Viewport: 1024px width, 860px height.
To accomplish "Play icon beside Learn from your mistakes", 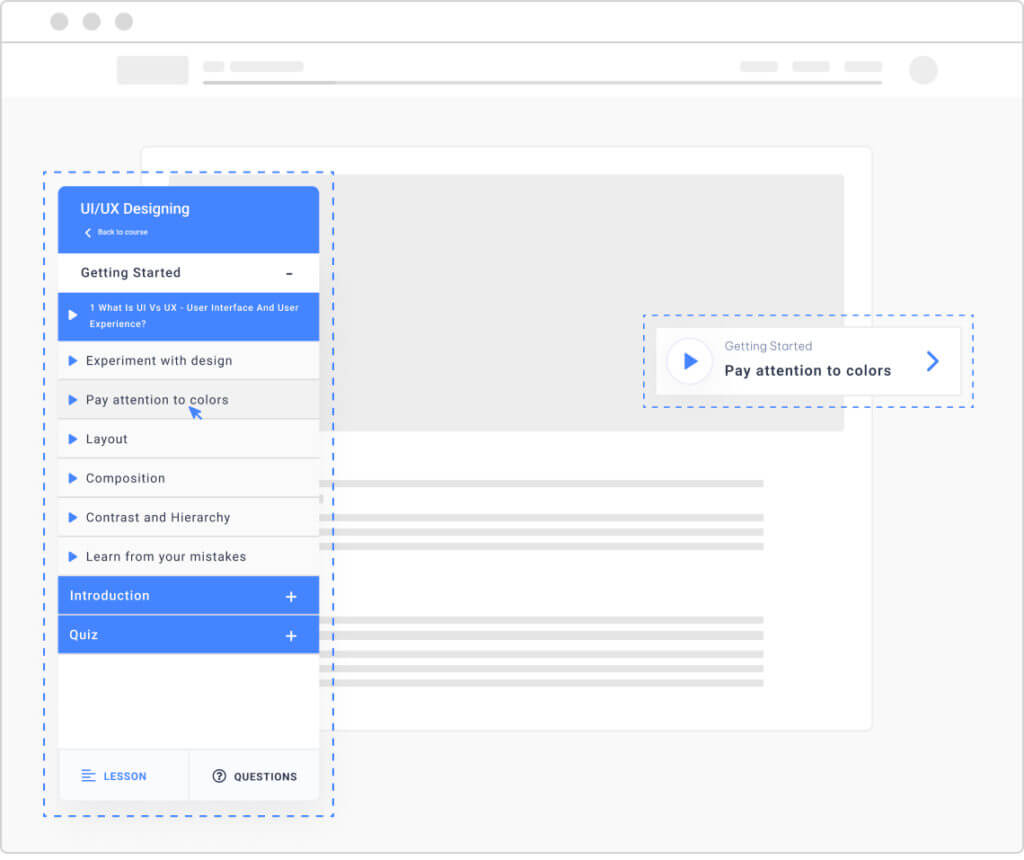I will [x=72, y=556].
